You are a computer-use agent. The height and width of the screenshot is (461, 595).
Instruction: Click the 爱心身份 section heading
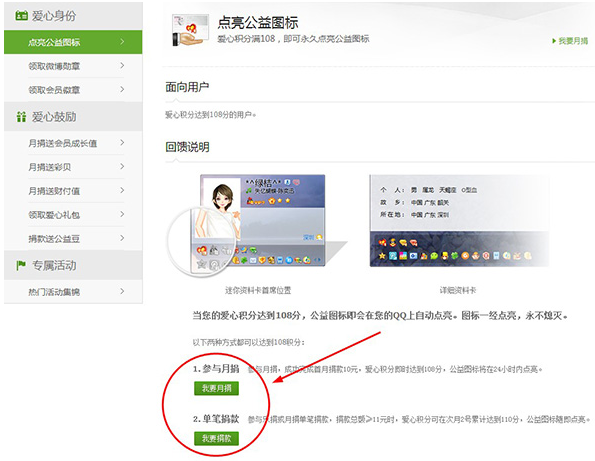(x=54, y=16)
